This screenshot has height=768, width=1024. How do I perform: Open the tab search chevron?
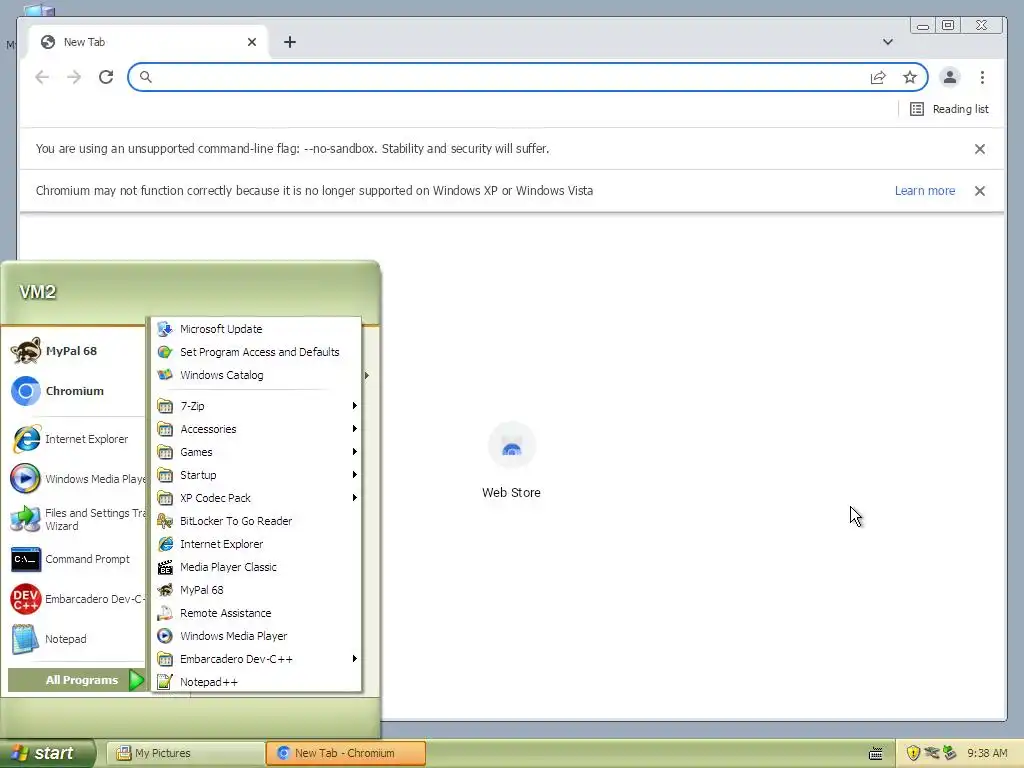point(888,42)
